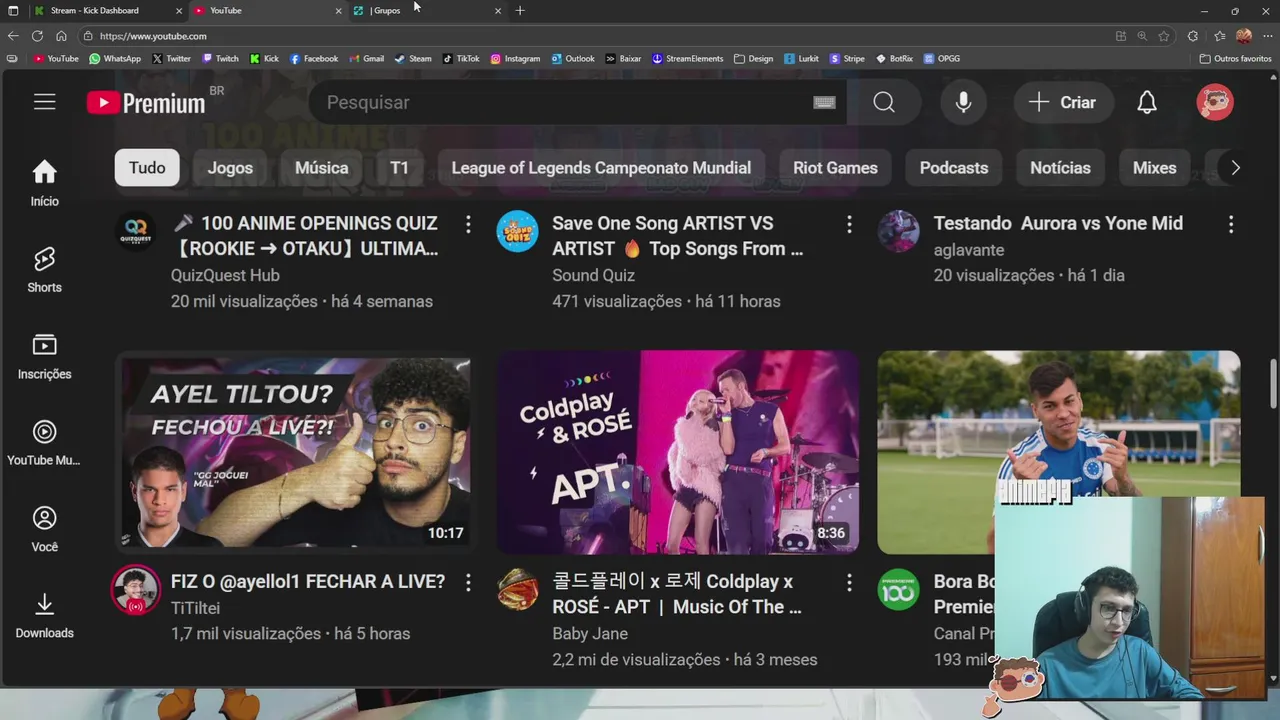Screen dimensions: 1280x720
Task: Click the magnifying glass search button
Action: tap(884, 102)
